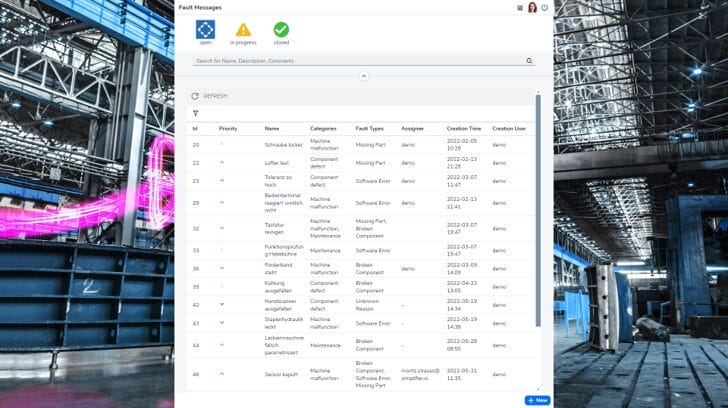Click the search magnifier icon

[x=529, y=61]
